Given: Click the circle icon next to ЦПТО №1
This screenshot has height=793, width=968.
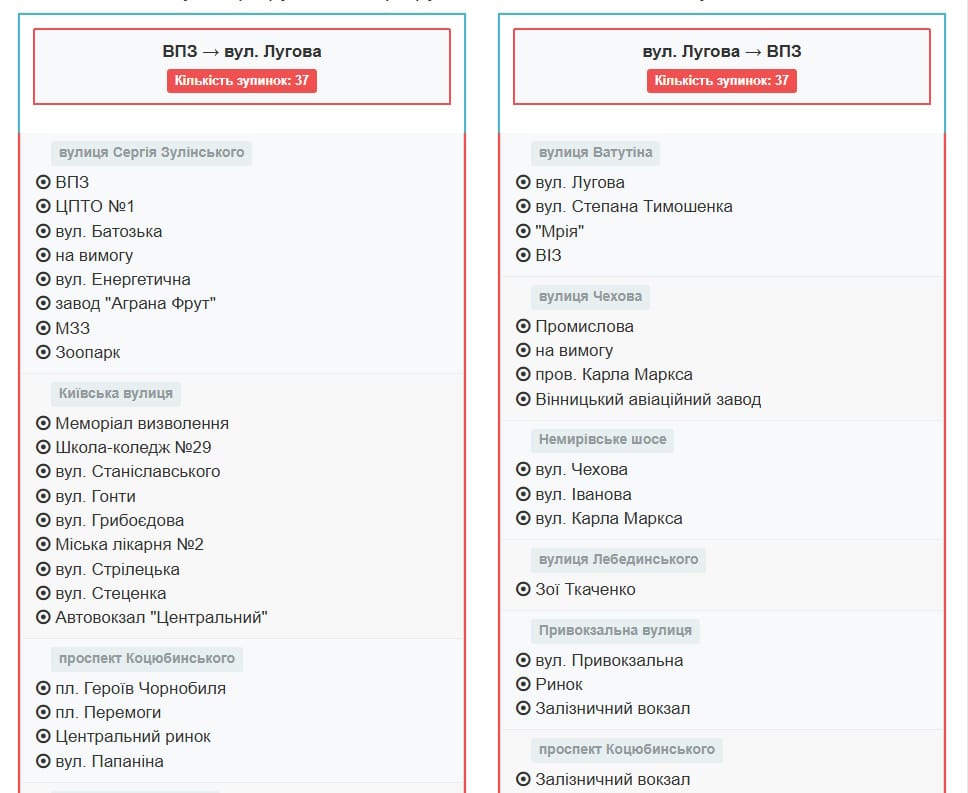Looking at the screenshot, I should (x=43, y=206).
